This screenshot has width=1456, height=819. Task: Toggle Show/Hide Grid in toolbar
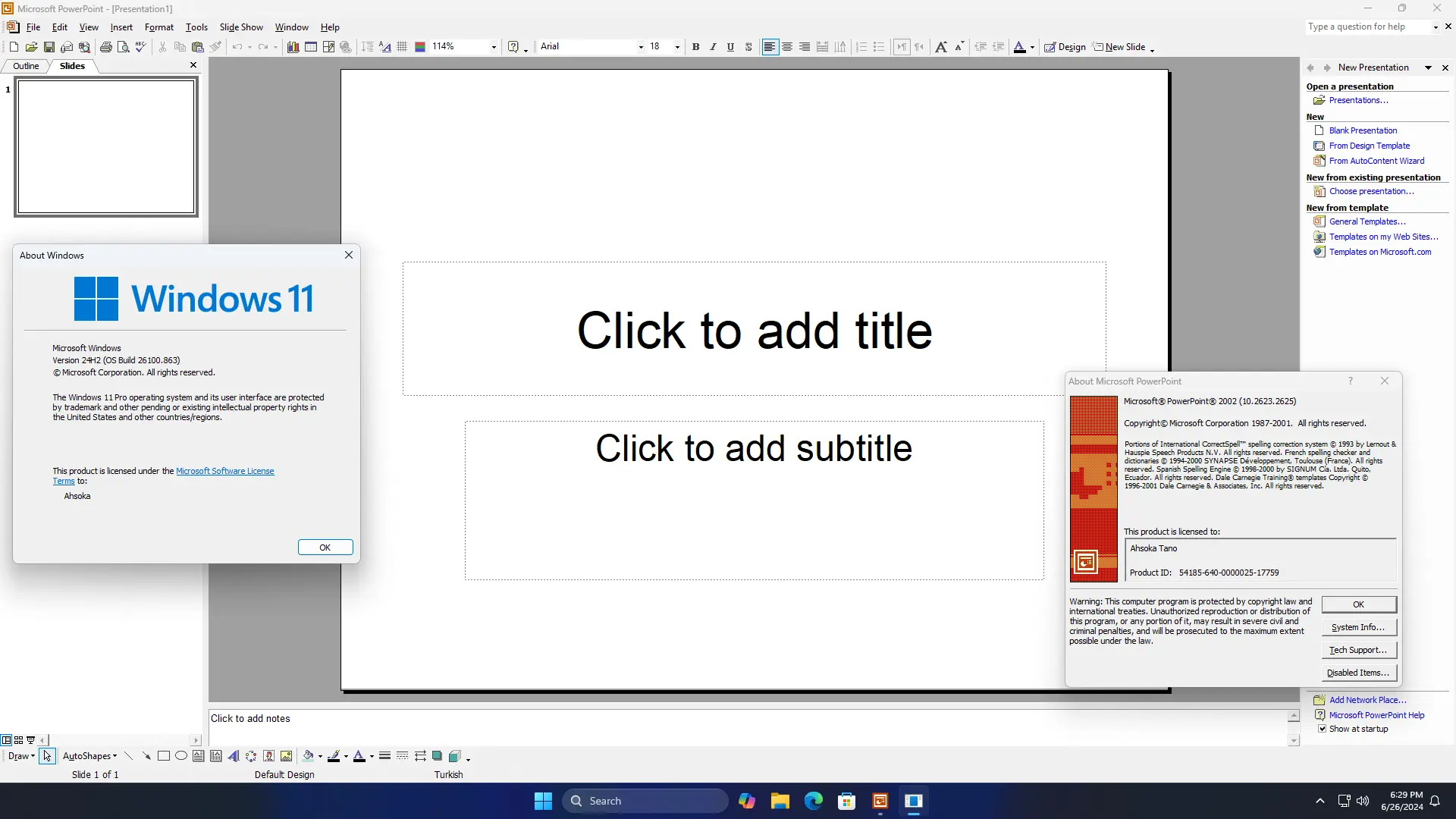[402, 47]
